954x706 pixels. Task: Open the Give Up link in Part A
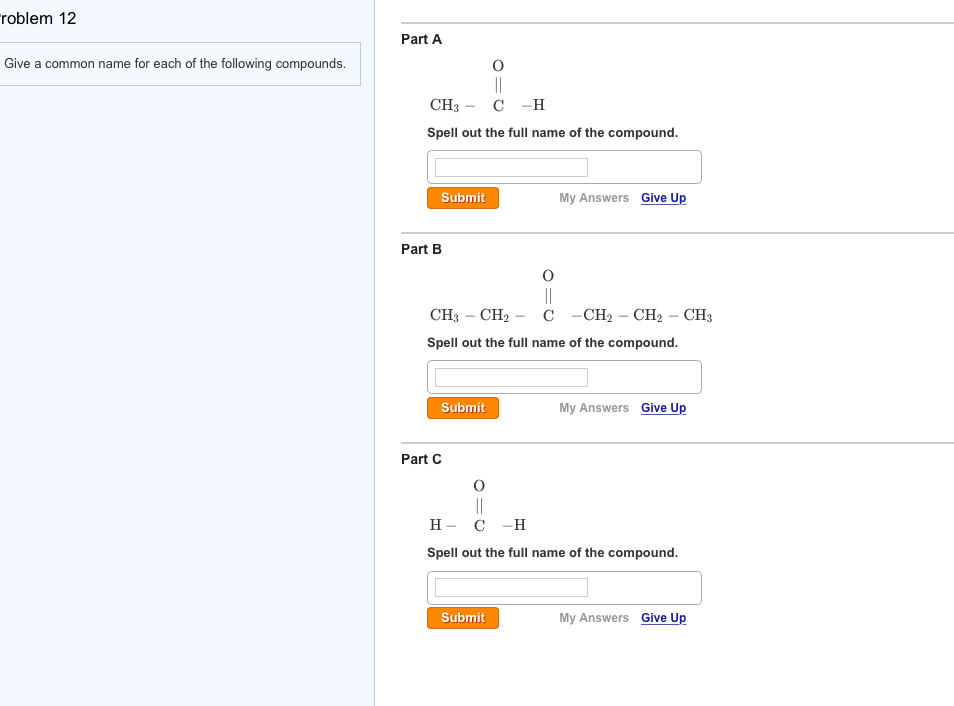663,197
